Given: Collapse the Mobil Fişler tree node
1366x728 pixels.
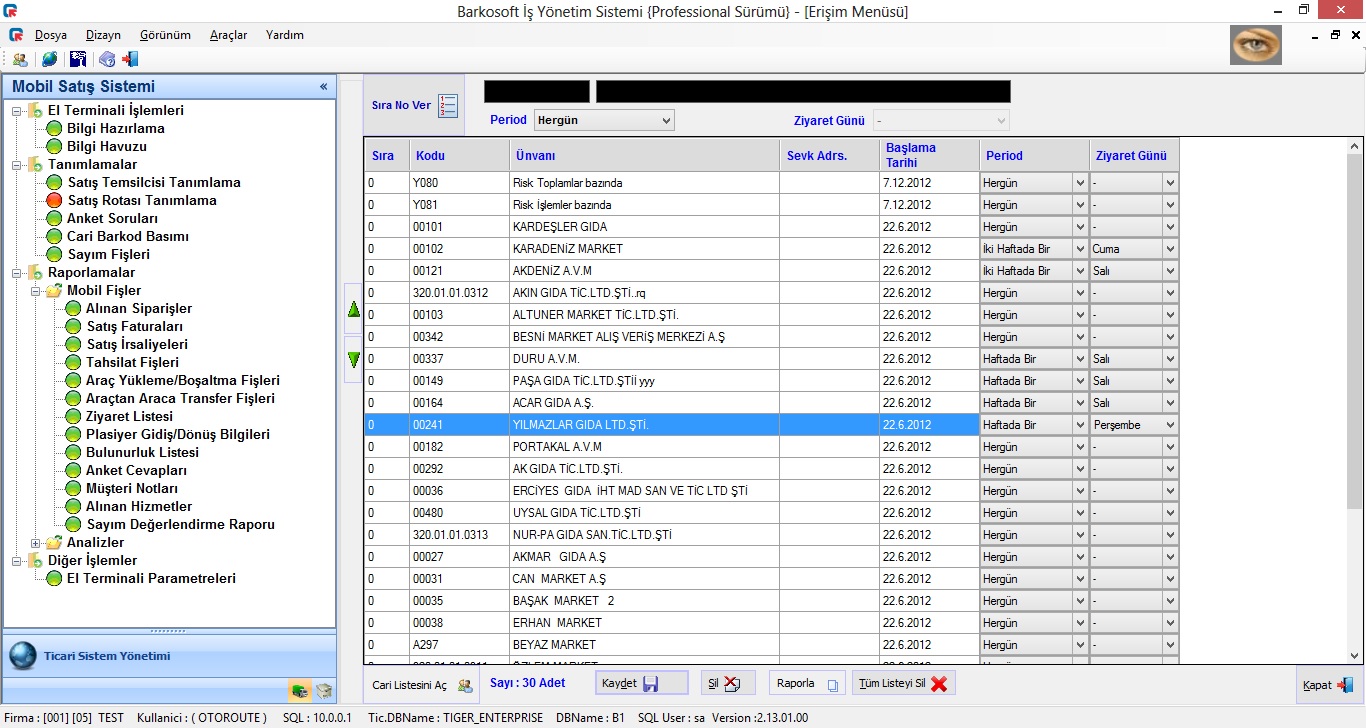Looking at the screenshot, I should pyautogui.click(x=35, y=291).
